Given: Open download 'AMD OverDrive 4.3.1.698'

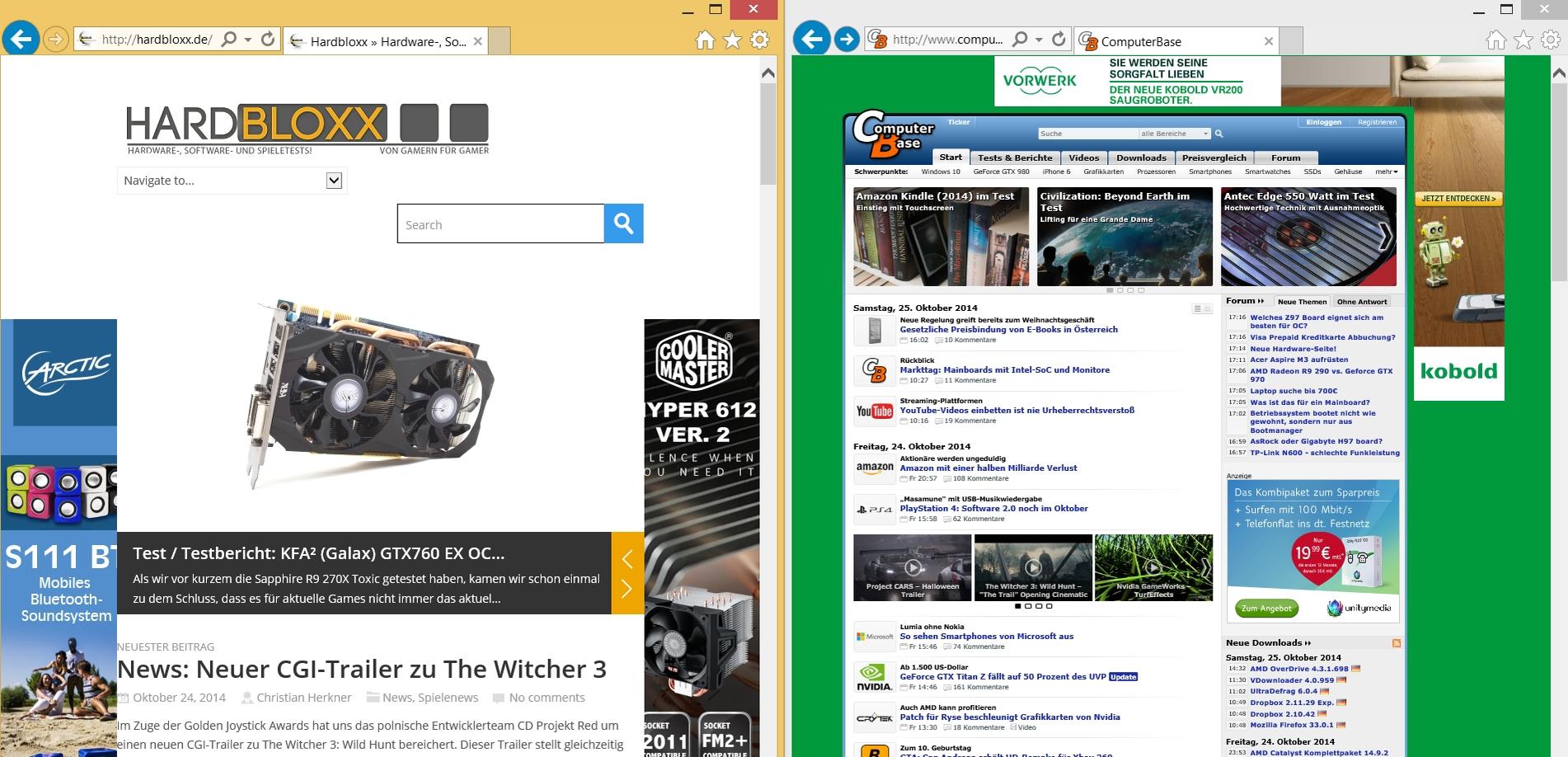Looking at the screenshot, I should tap(1299, 669).
